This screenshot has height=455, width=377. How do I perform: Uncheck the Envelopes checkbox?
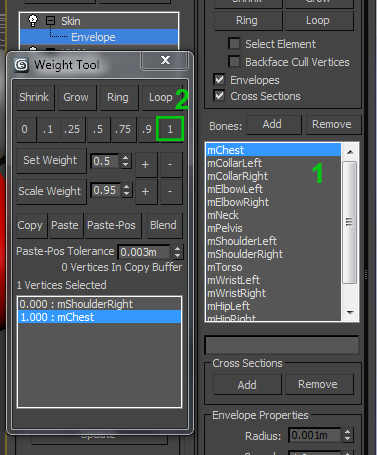click(x=219, y=80)
